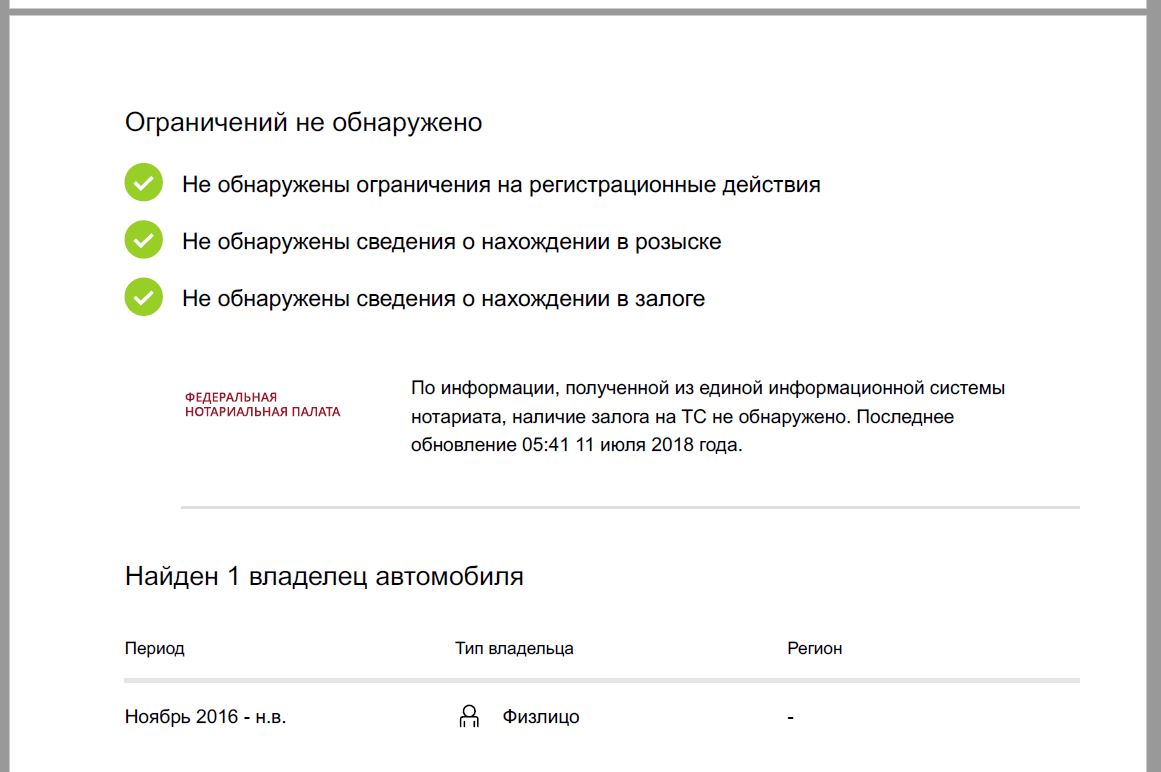Click green checkmark beside 'в розыске' line
Screen dimensions: 1161x772
point(144,241)
